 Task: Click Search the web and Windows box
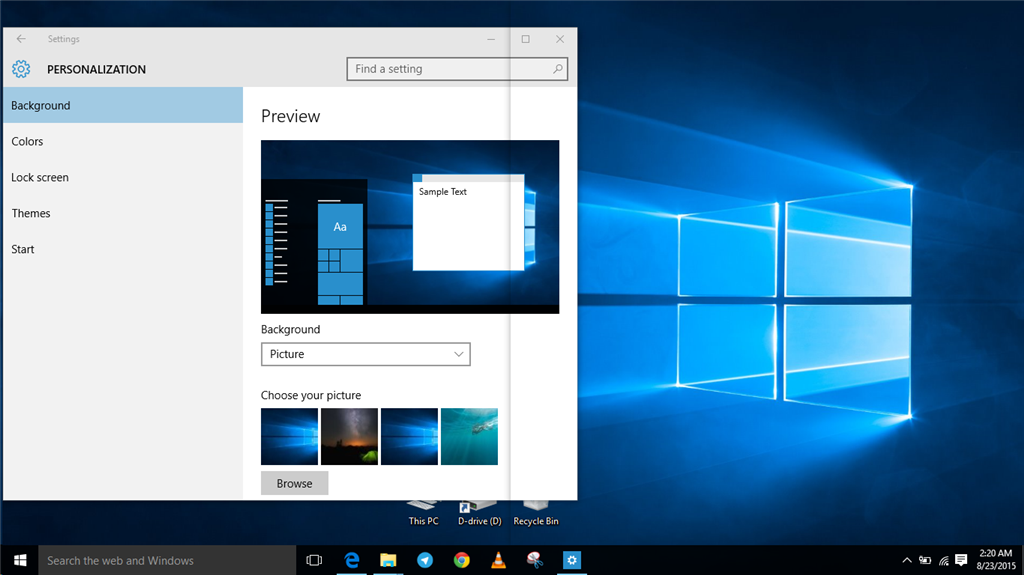click(x=167, y=560)
